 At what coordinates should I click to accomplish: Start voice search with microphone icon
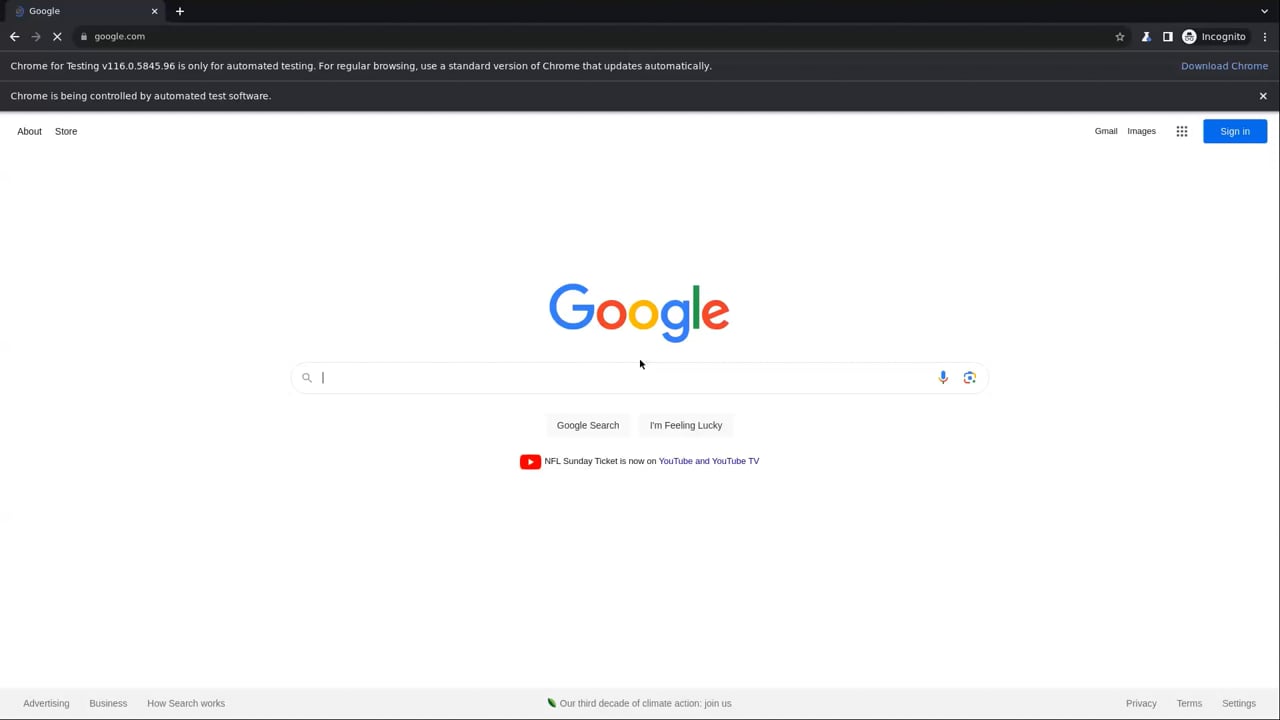943,377
